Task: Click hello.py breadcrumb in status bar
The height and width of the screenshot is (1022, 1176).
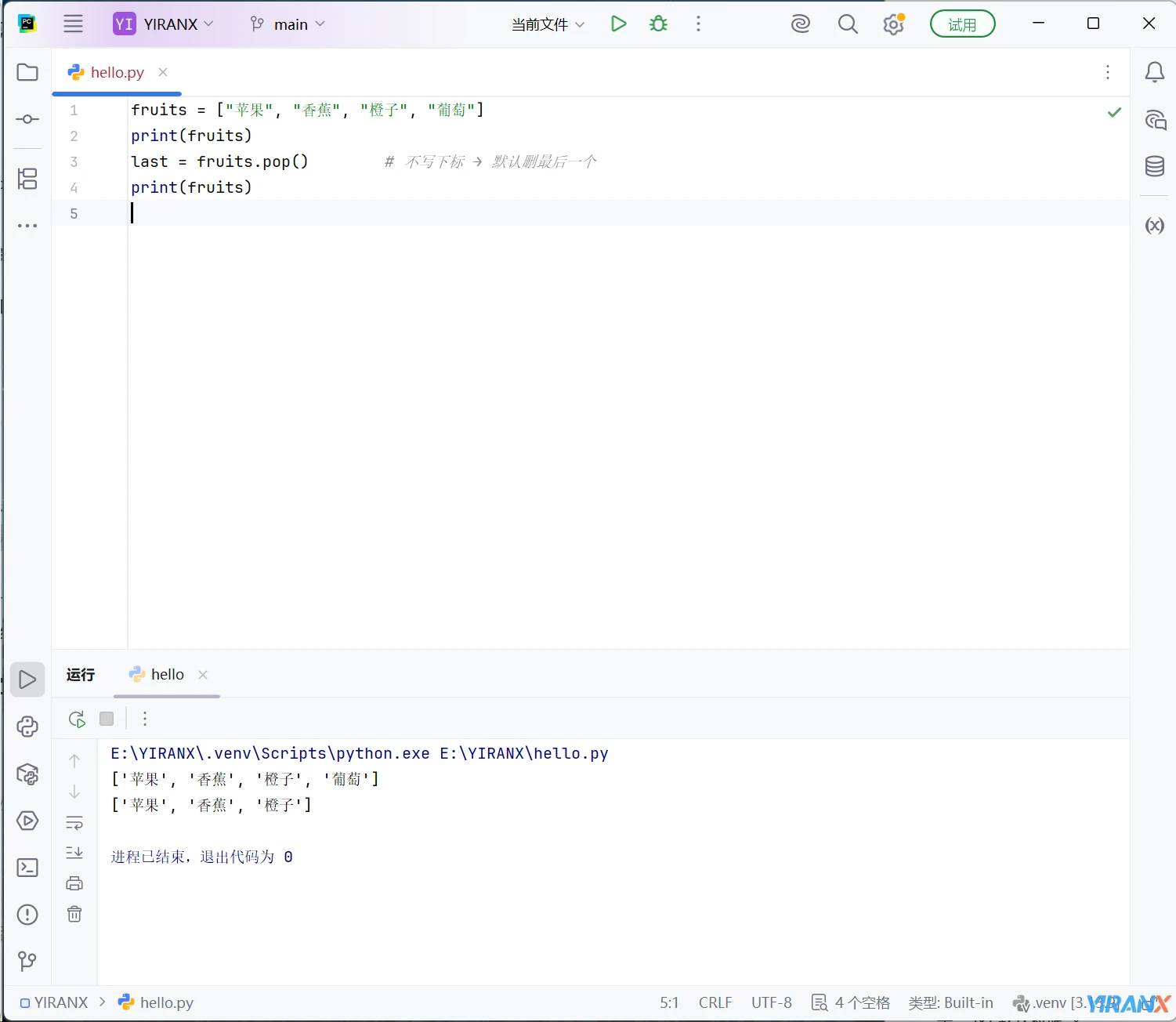Action: 156,1003
